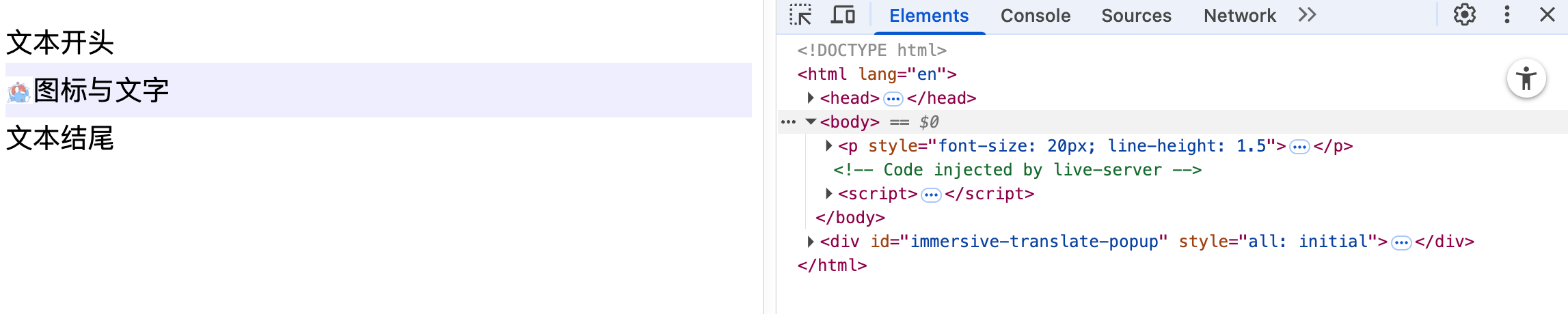Click the font-size style attribute value
Screen dimensions: 1568x314
click(1102, 145)
